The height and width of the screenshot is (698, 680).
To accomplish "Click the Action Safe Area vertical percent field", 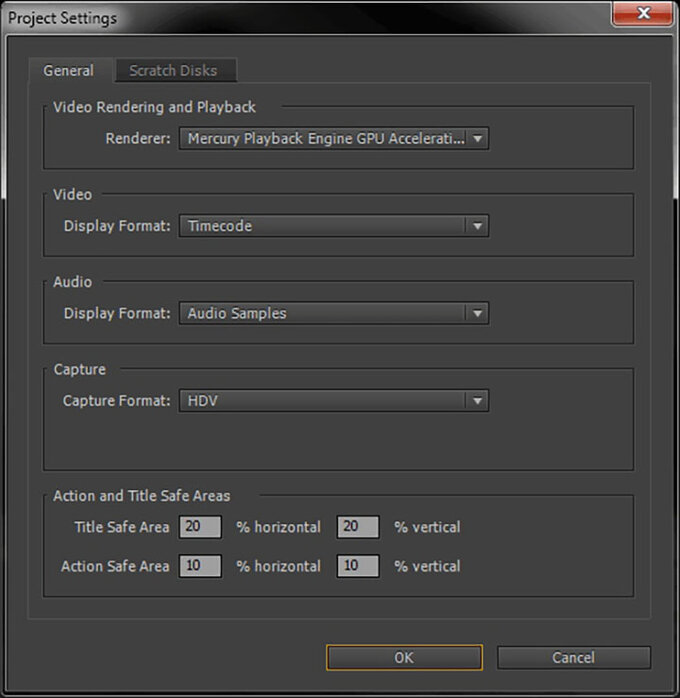I will point(358,566).
